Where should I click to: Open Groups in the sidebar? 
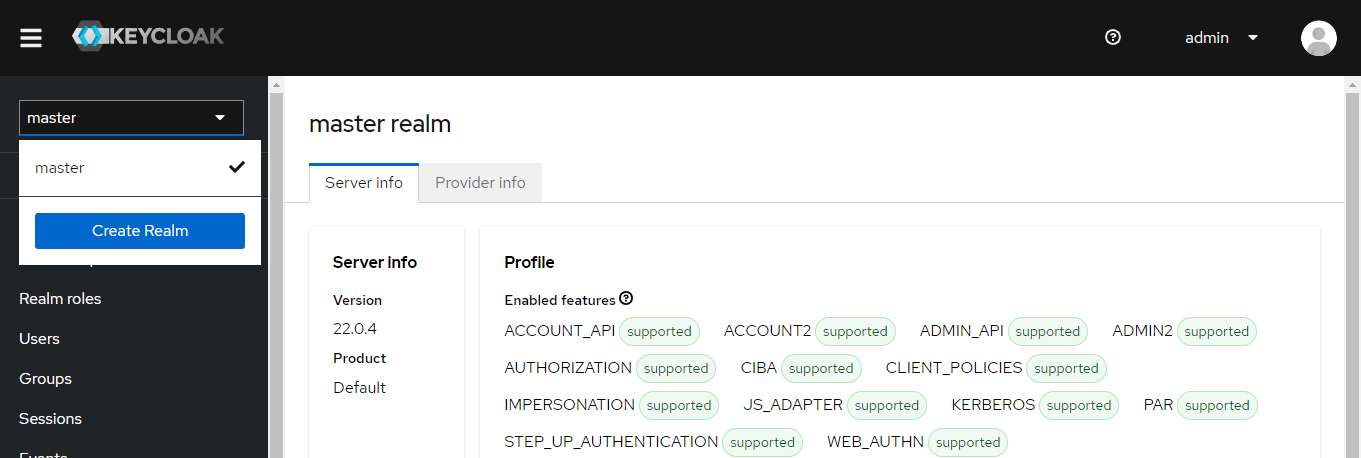45,379
